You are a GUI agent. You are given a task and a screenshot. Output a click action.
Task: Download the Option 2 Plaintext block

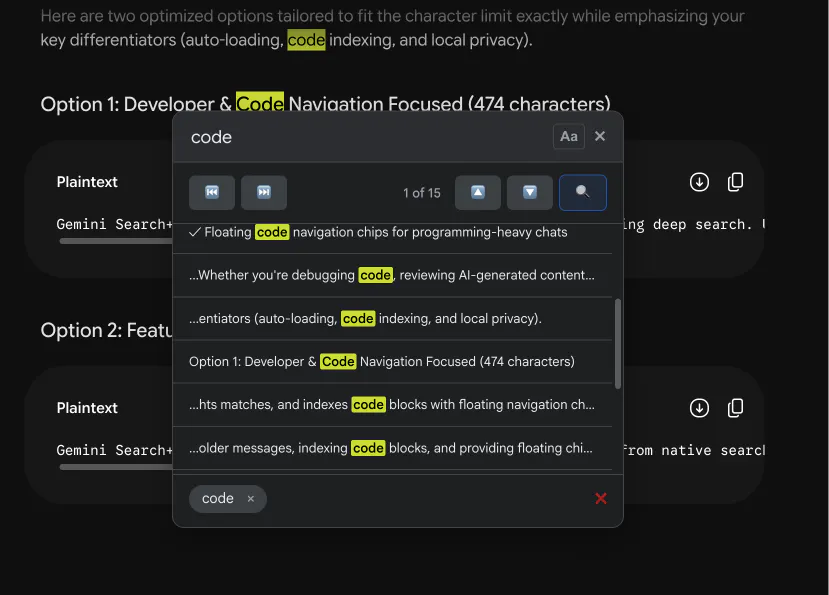point(699,408)
